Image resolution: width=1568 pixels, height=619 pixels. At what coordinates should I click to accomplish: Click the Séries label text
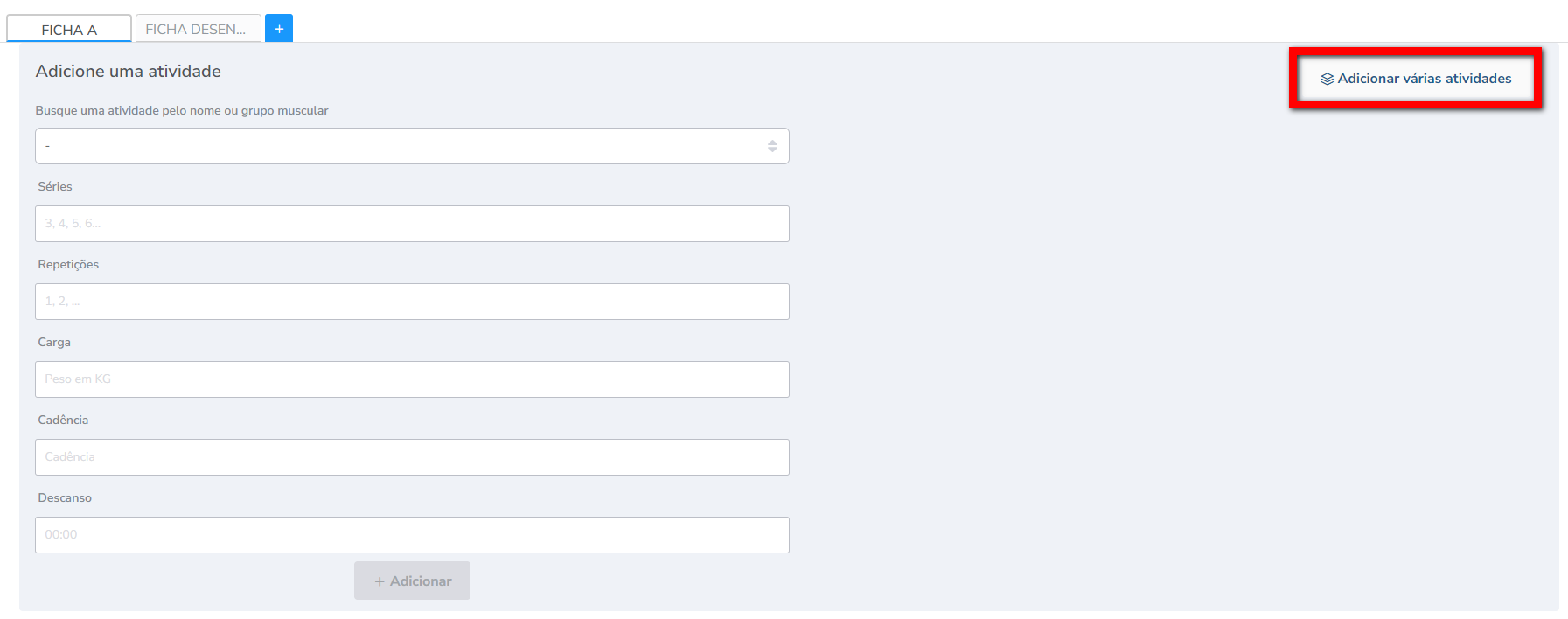55,186
